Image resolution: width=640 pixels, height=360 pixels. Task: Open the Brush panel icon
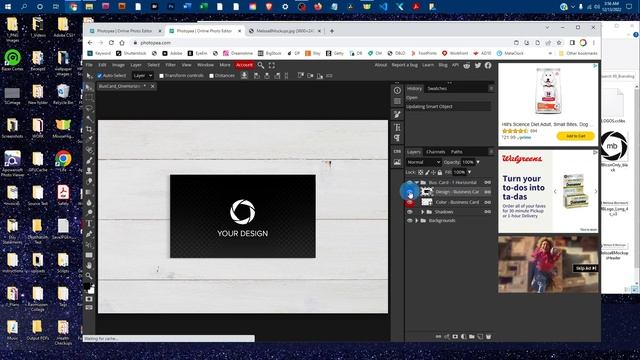[397, 115]
